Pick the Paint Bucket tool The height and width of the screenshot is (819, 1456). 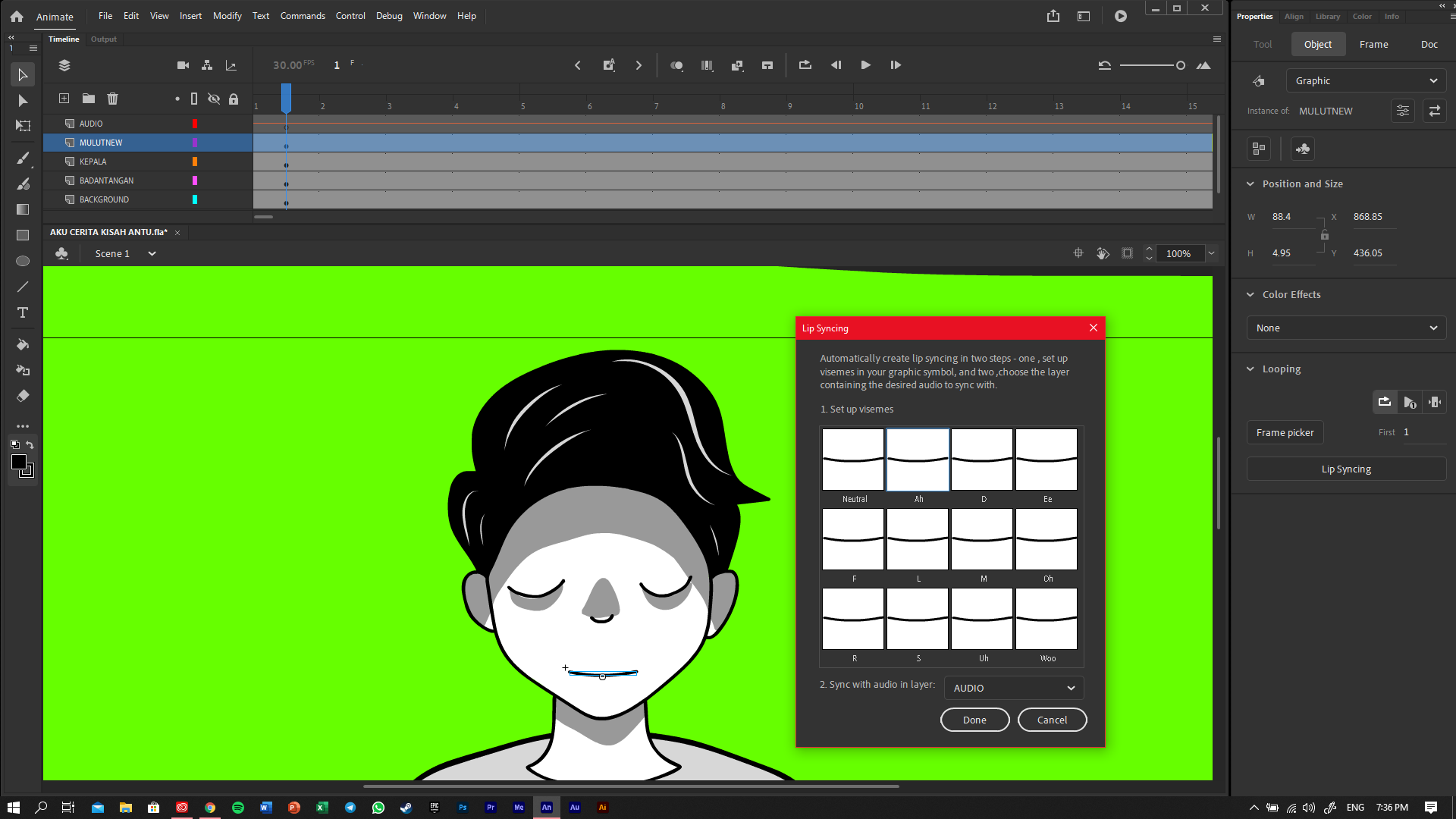[22, 344]
